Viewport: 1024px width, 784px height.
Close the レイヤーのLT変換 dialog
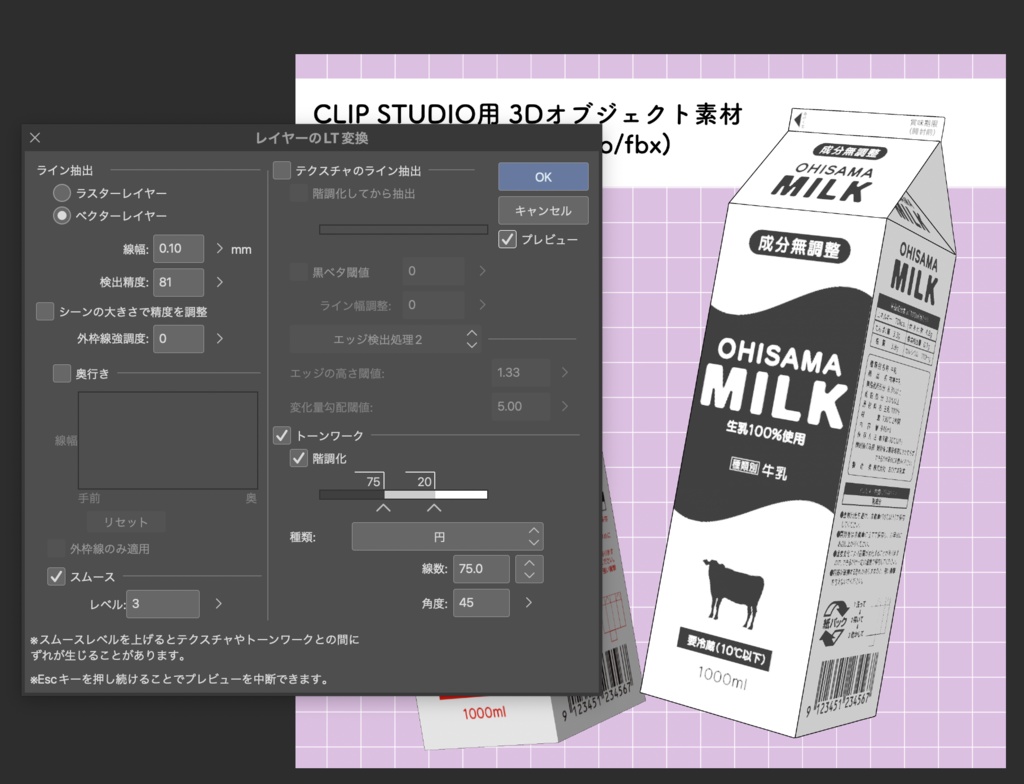tap(34, 138)
